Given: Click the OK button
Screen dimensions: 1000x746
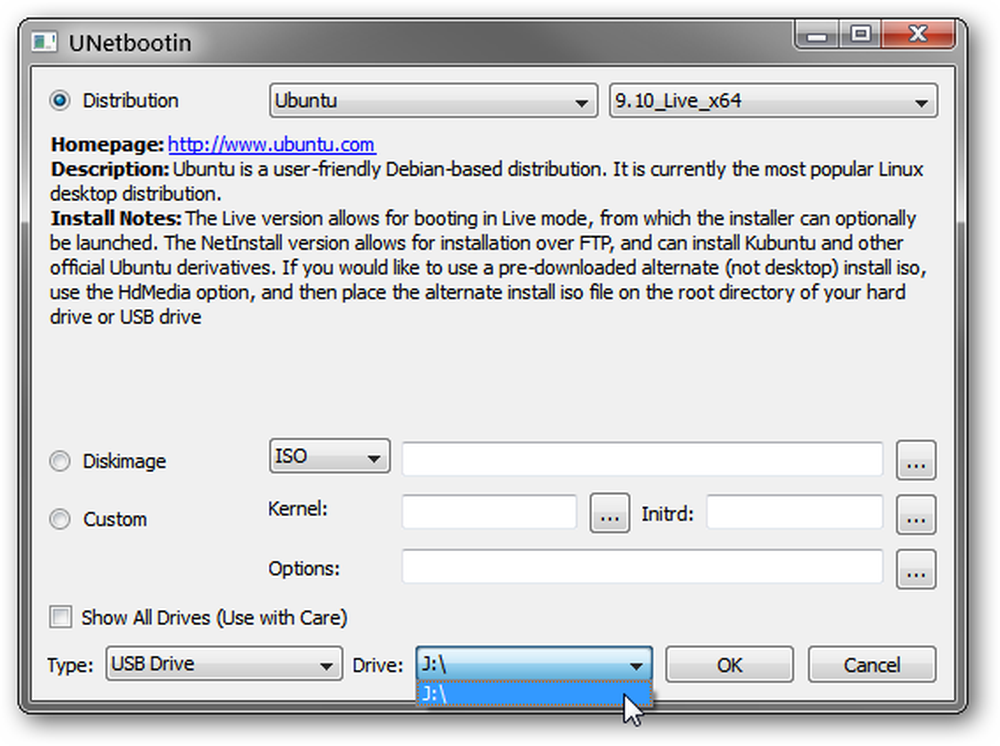Looking at the screenshot, I should click(730, 664).
